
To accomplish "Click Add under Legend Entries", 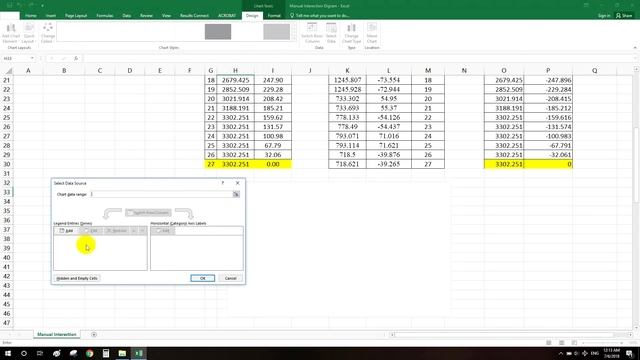I will click(66, 231).
